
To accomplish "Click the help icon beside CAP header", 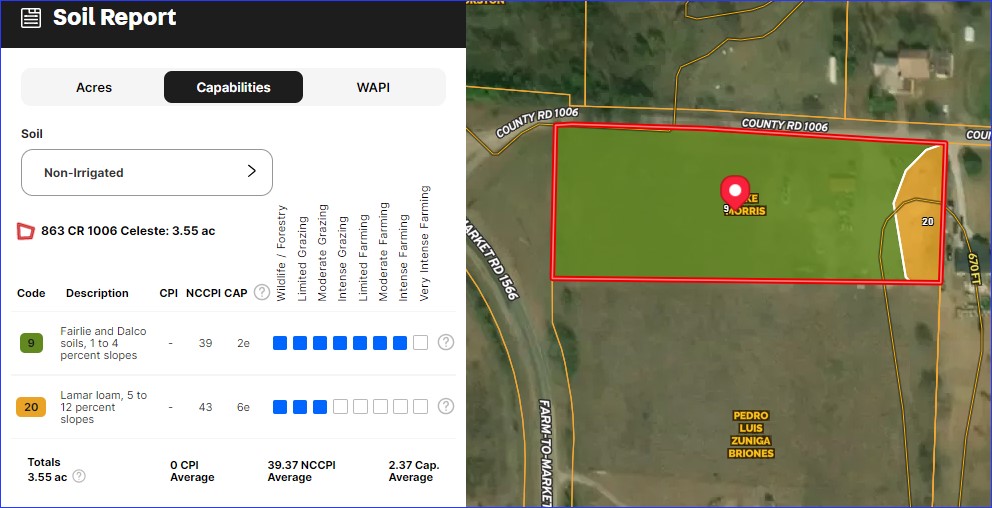I will tap(262, 292).
